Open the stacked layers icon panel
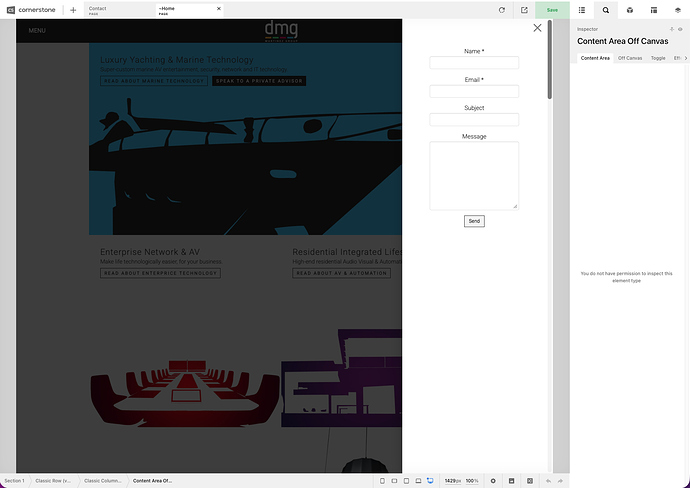The height and width of the screenshot is (488, 690). pyautogui.click(x=678, y=10)
